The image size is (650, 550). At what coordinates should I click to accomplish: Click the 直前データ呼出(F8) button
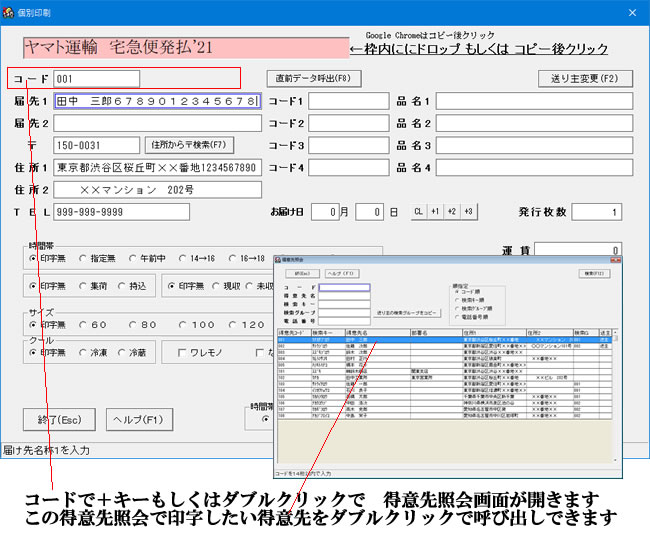click(312, 78)
